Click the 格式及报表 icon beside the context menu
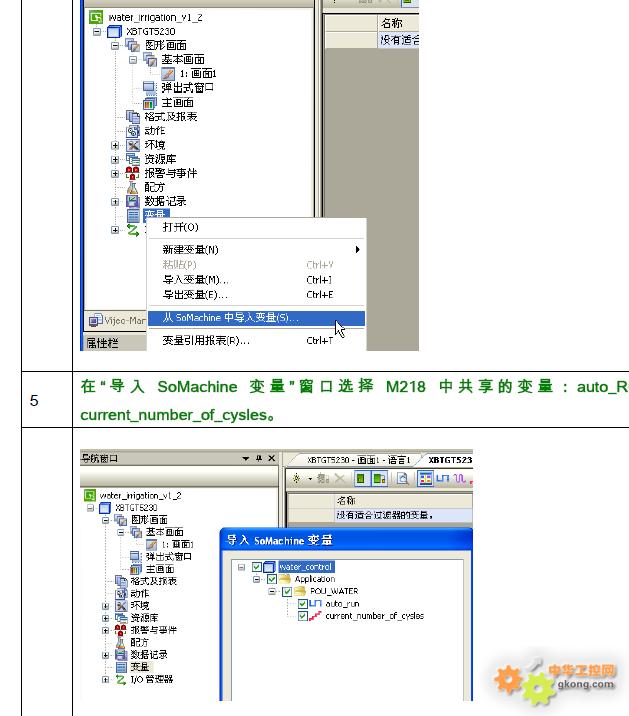This screenshot has height=716, width=629. pos(133,117)
